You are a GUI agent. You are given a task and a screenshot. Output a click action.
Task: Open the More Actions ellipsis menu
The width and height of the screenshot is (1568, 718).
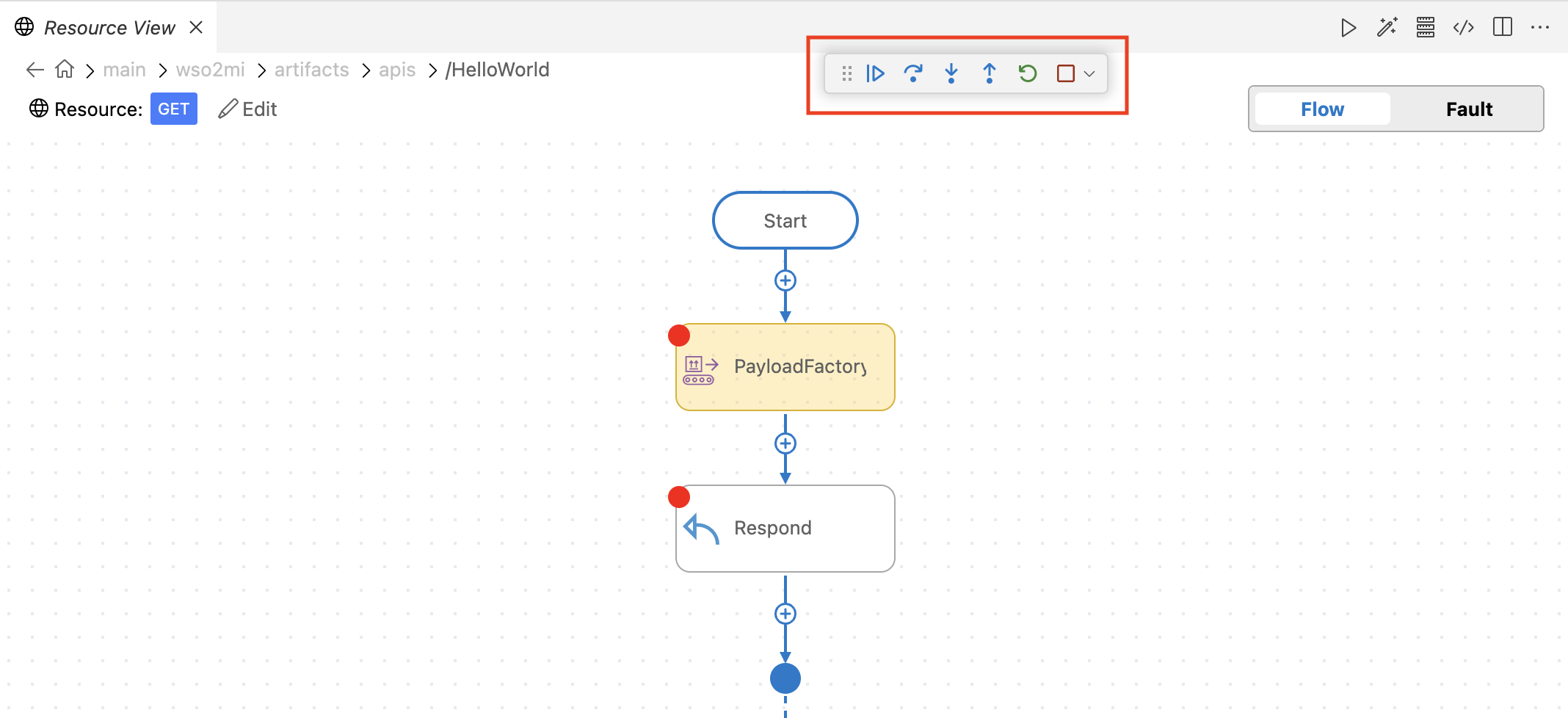[x=1540, y=28]
